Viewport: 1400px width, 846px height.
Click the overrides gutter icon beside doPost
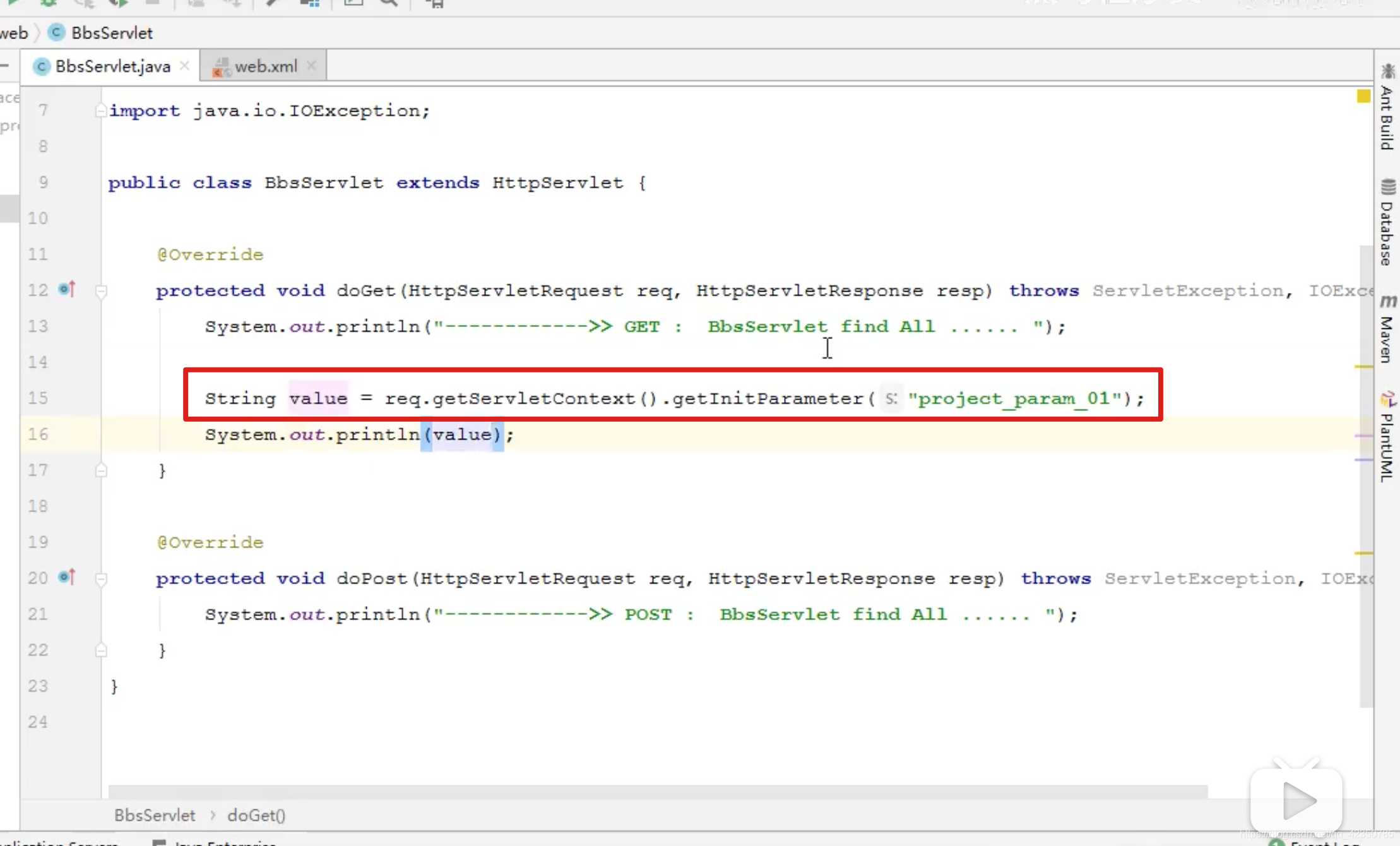point(67,577)
